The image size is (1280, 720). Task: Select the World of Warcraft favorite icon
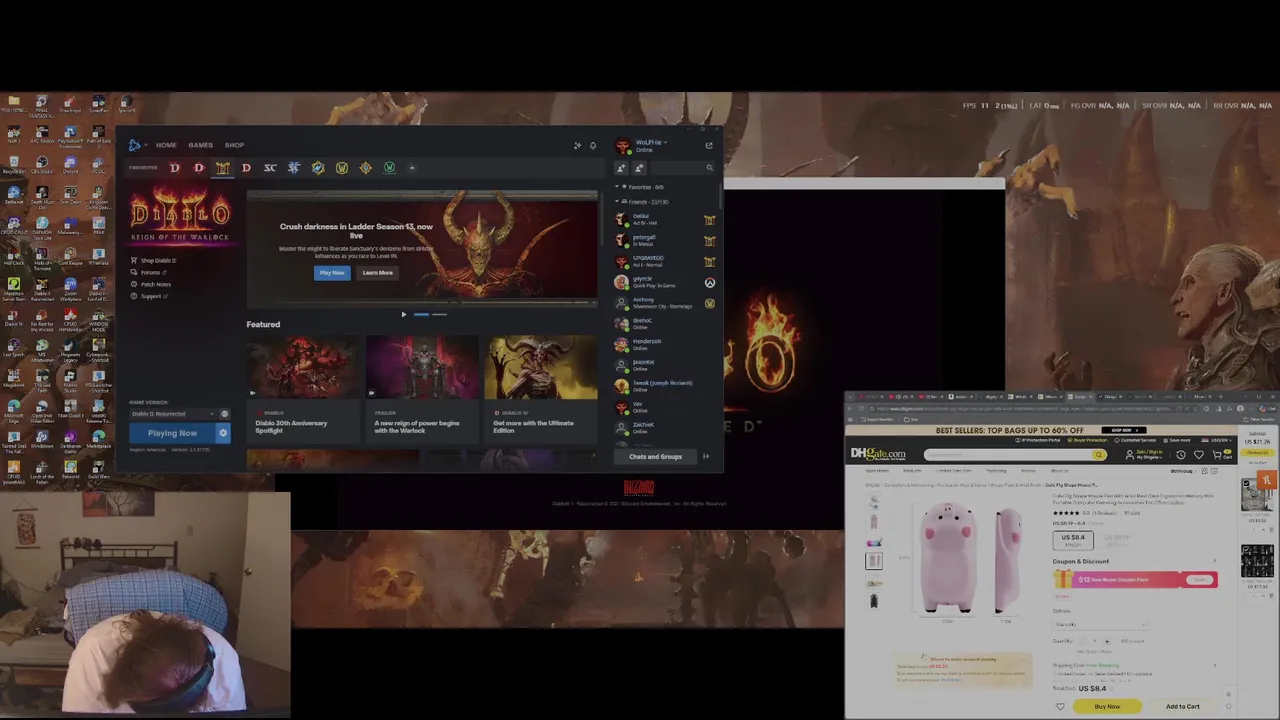pos(341,168)
